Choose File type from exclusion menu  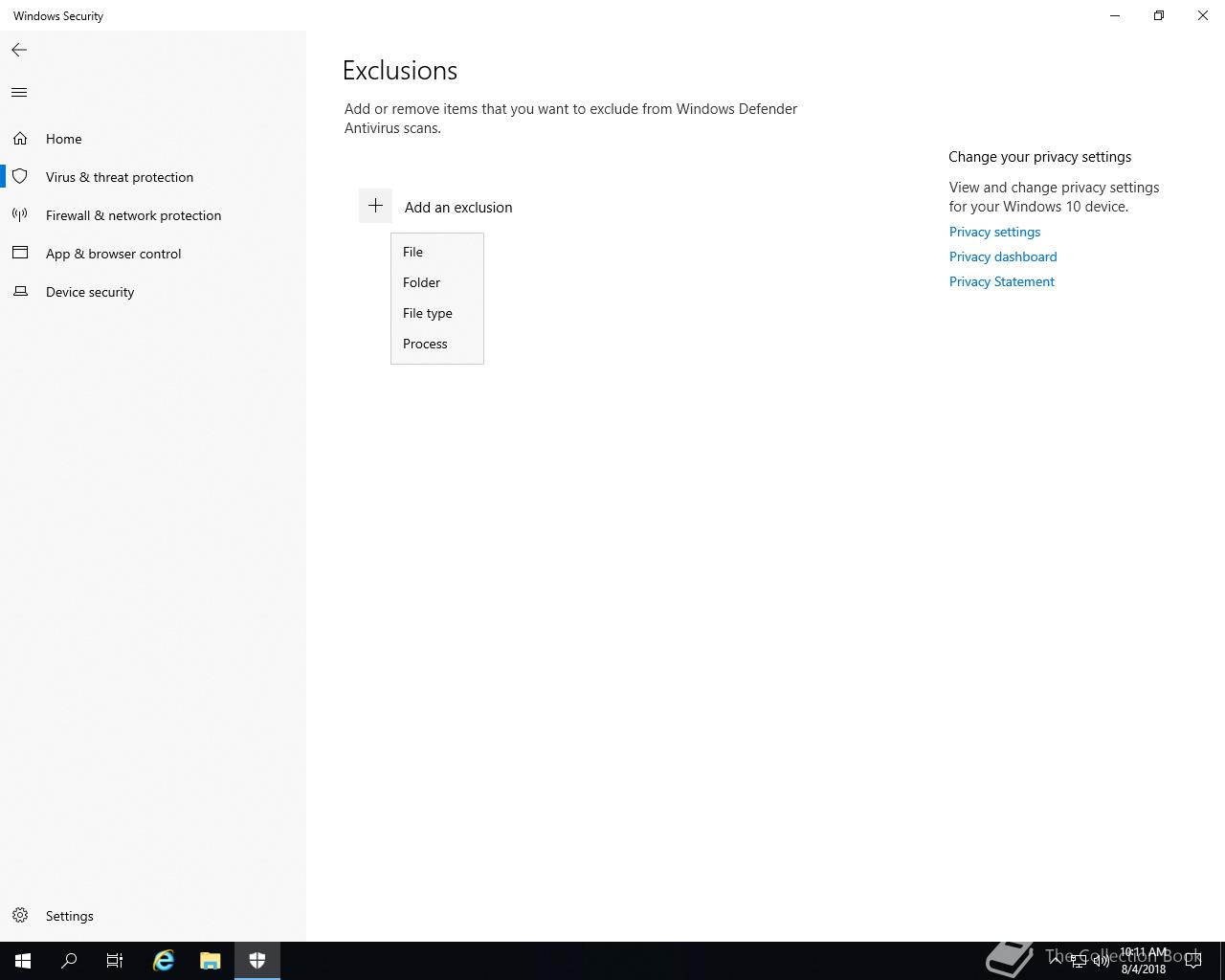point(437,313)
